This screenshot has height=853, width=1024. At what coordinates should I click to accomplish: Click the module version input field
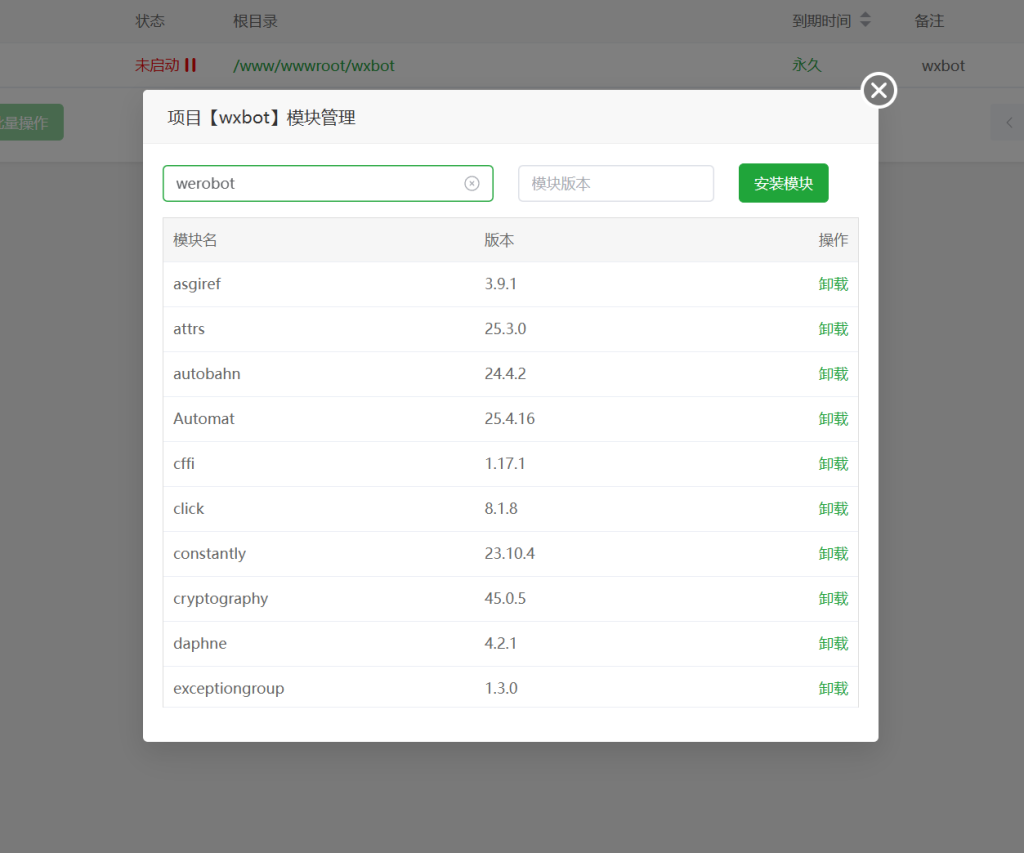pos(615,184)
